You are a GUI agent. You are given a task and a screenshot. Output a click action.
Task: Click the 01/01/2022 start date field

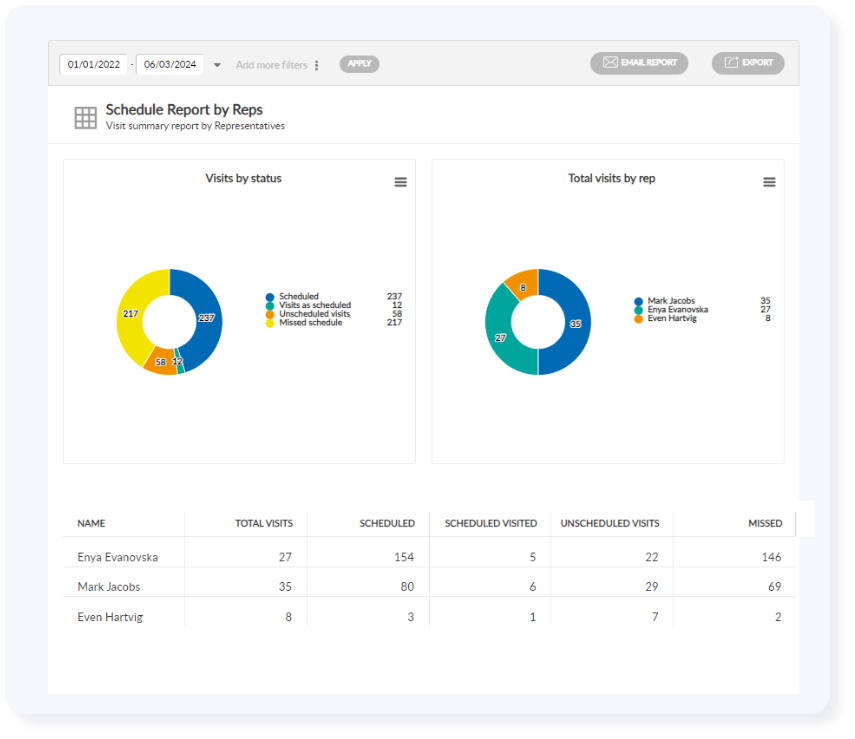tap(93, 63)
